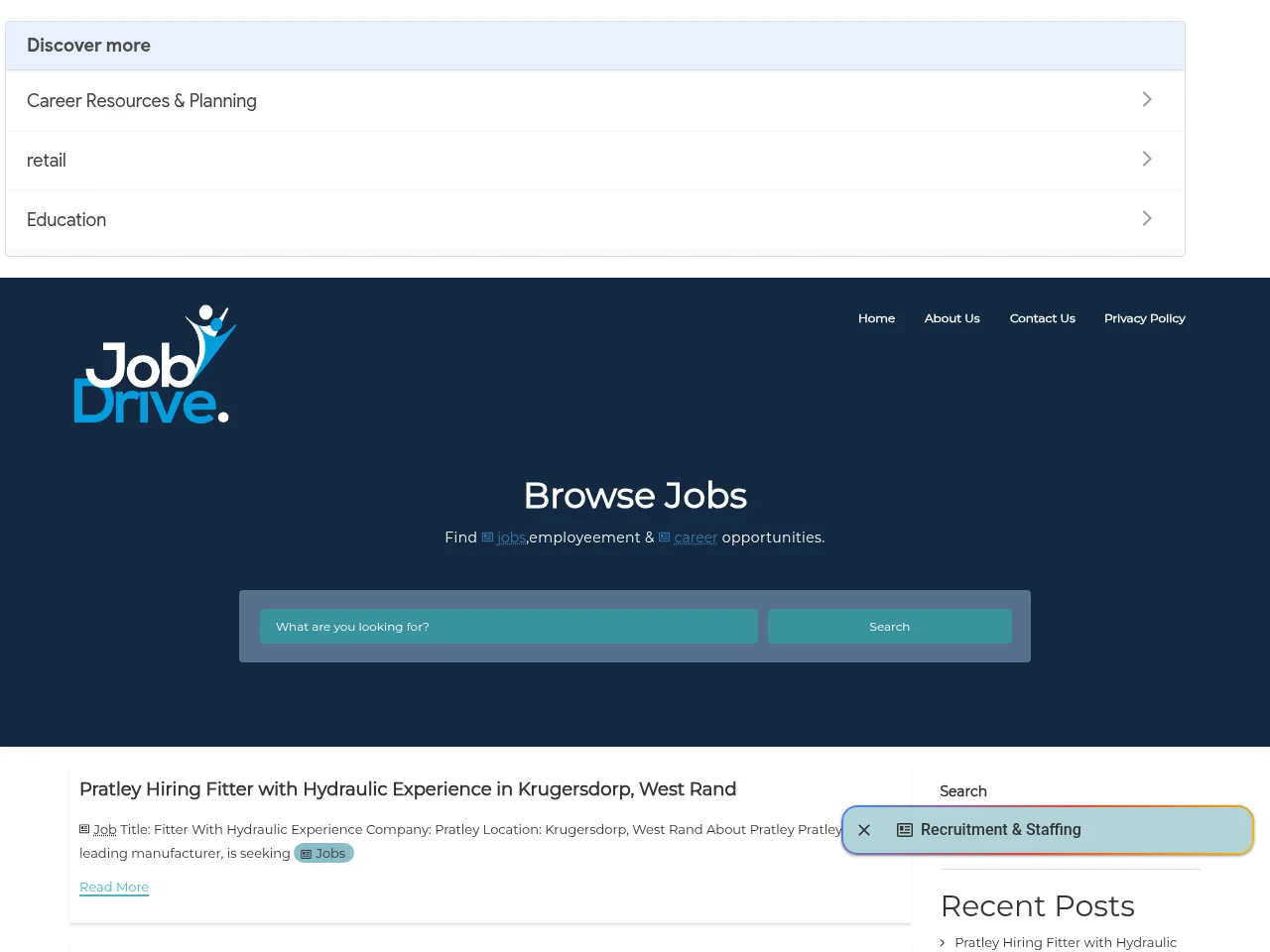Open the Privacy Policy page
This screenshot has width=1270, height=952.
[1144, 318]
